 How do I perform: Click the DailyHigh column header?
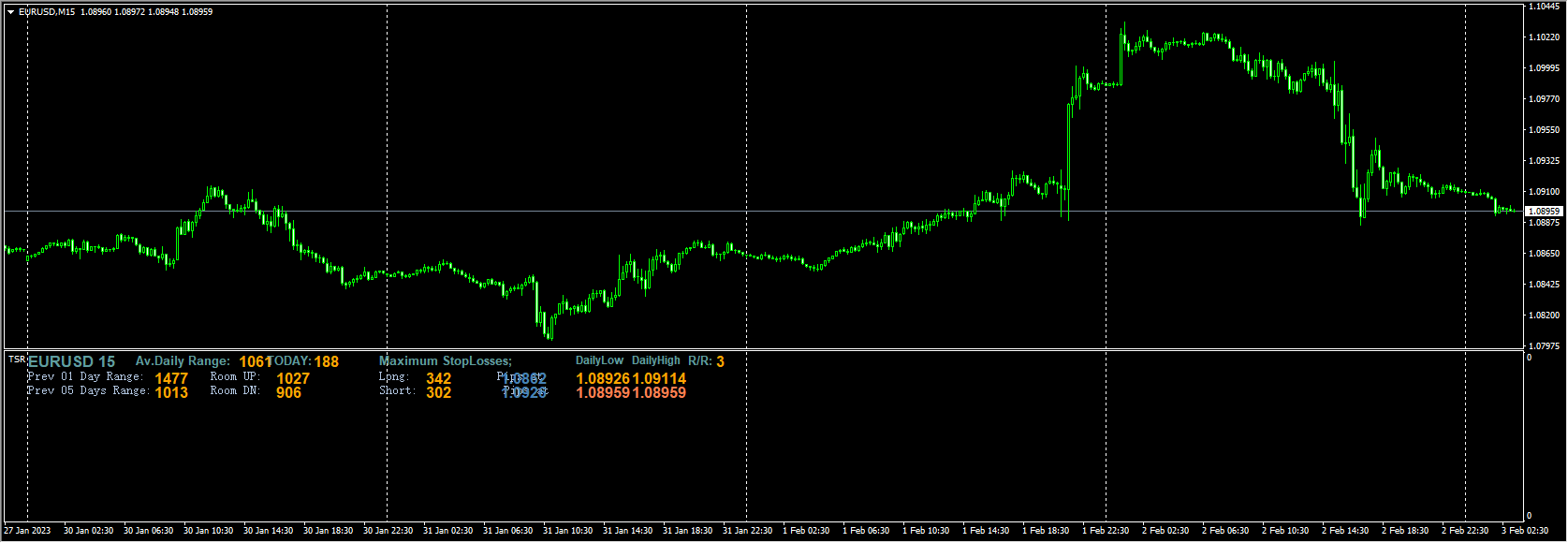pyautogui.click(x=656, y=360)
